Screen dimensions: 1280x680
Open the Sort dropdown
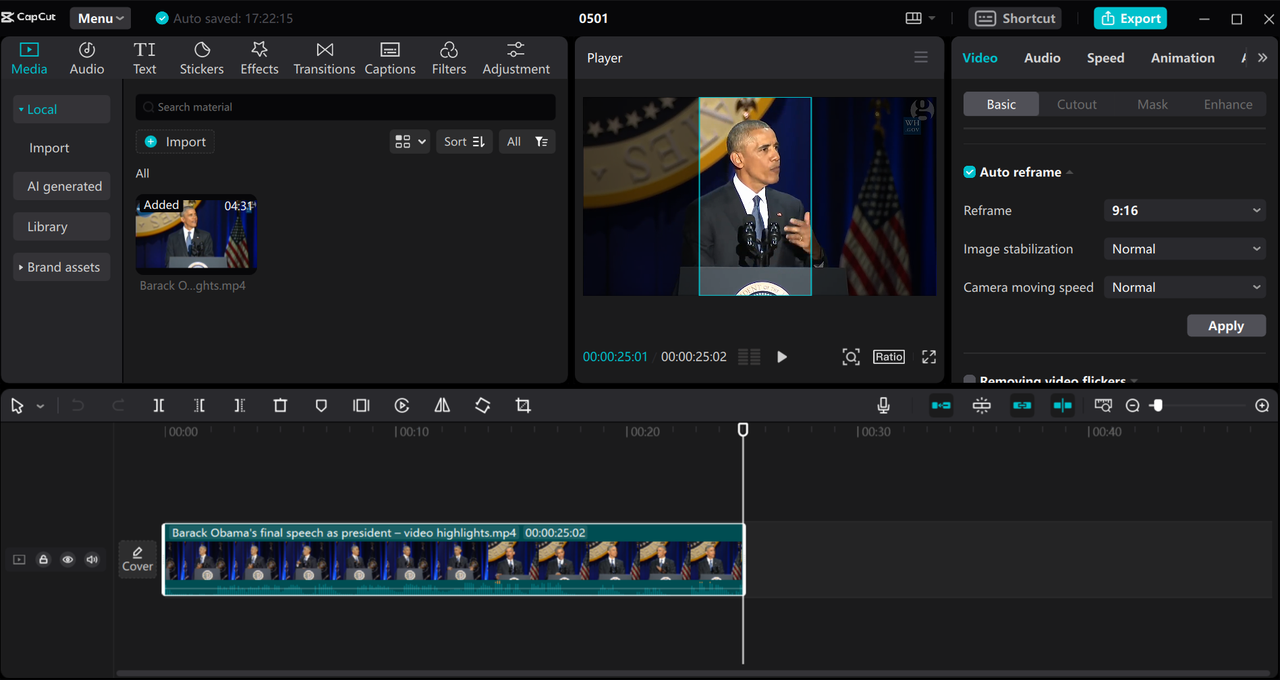coord(464,142)
